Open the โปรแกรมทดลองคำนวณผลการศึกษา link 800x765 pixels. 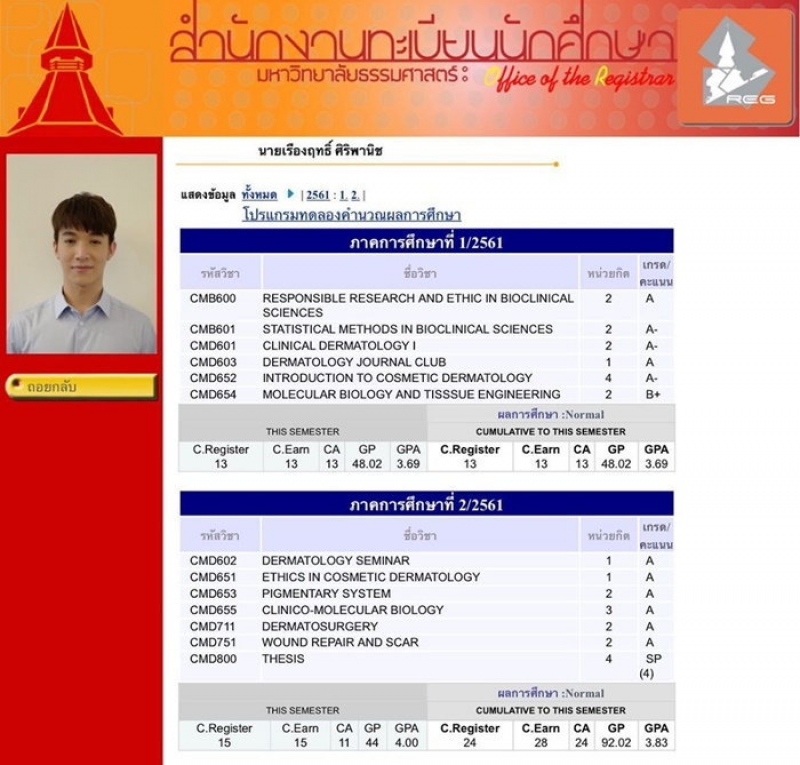point(352,215)
